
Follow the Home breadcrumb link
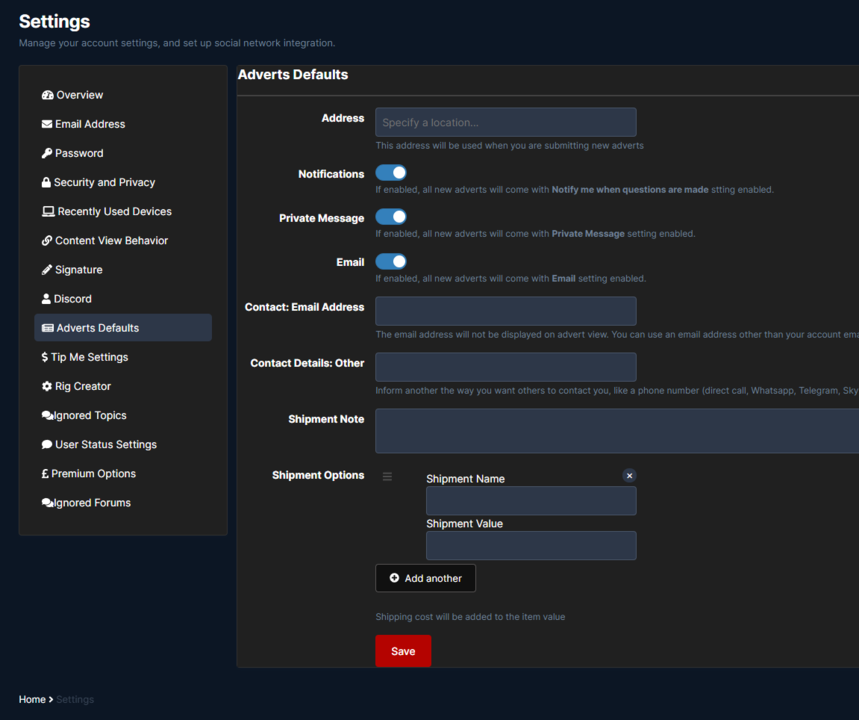(x=32, y=699)
